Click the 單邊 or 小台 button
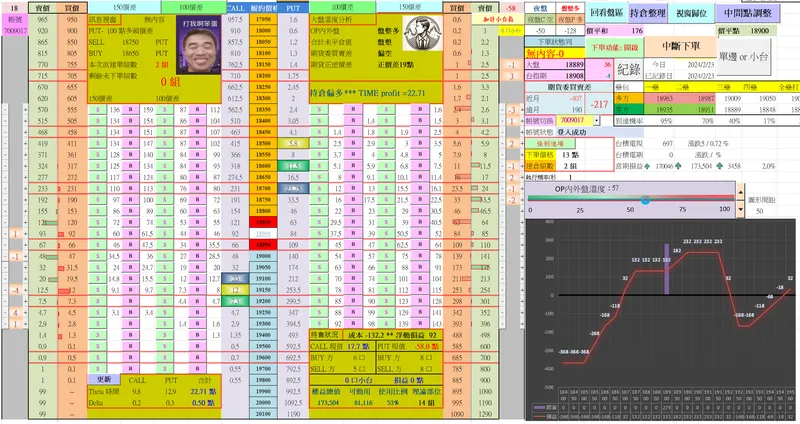 (x=743, y=57)
